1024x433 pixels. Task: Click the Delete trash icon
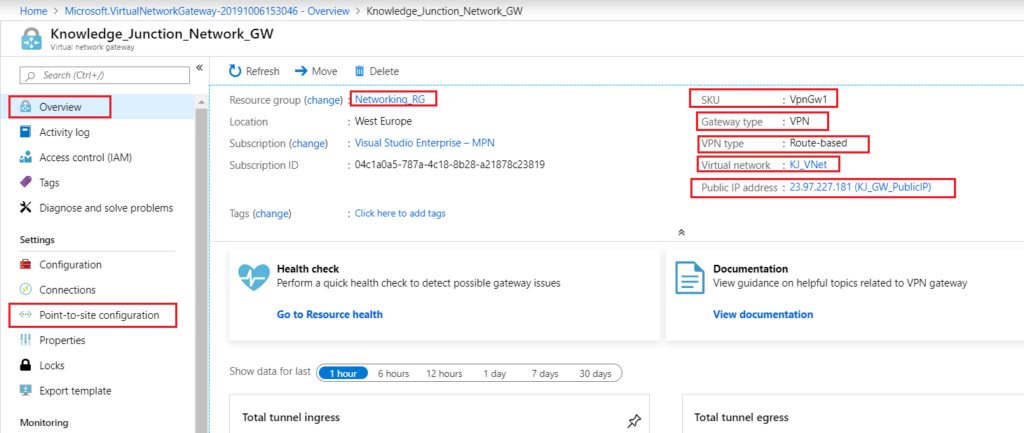[x=359, y=71]
